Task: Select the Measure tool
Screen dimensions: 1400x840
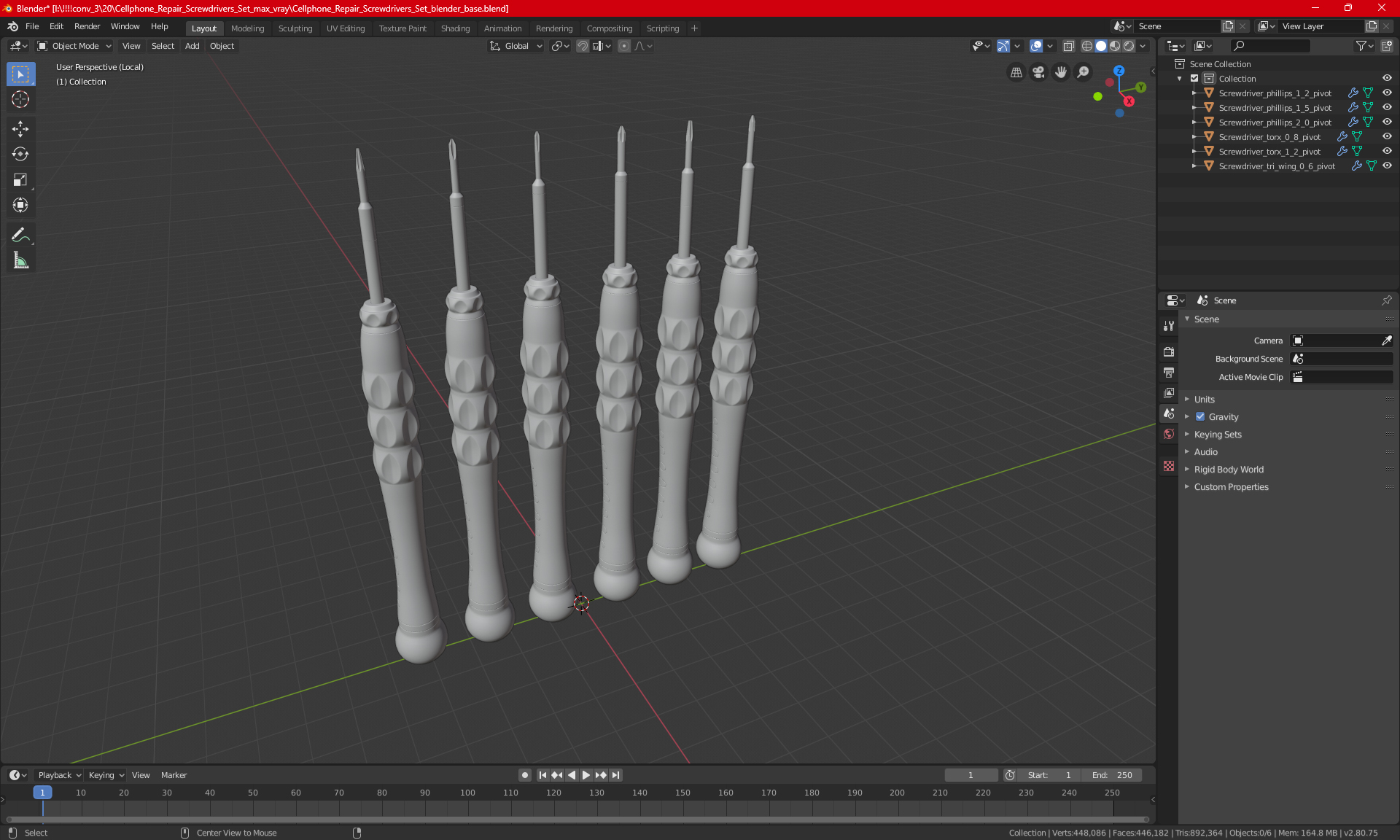Action: tap(20, 260)
